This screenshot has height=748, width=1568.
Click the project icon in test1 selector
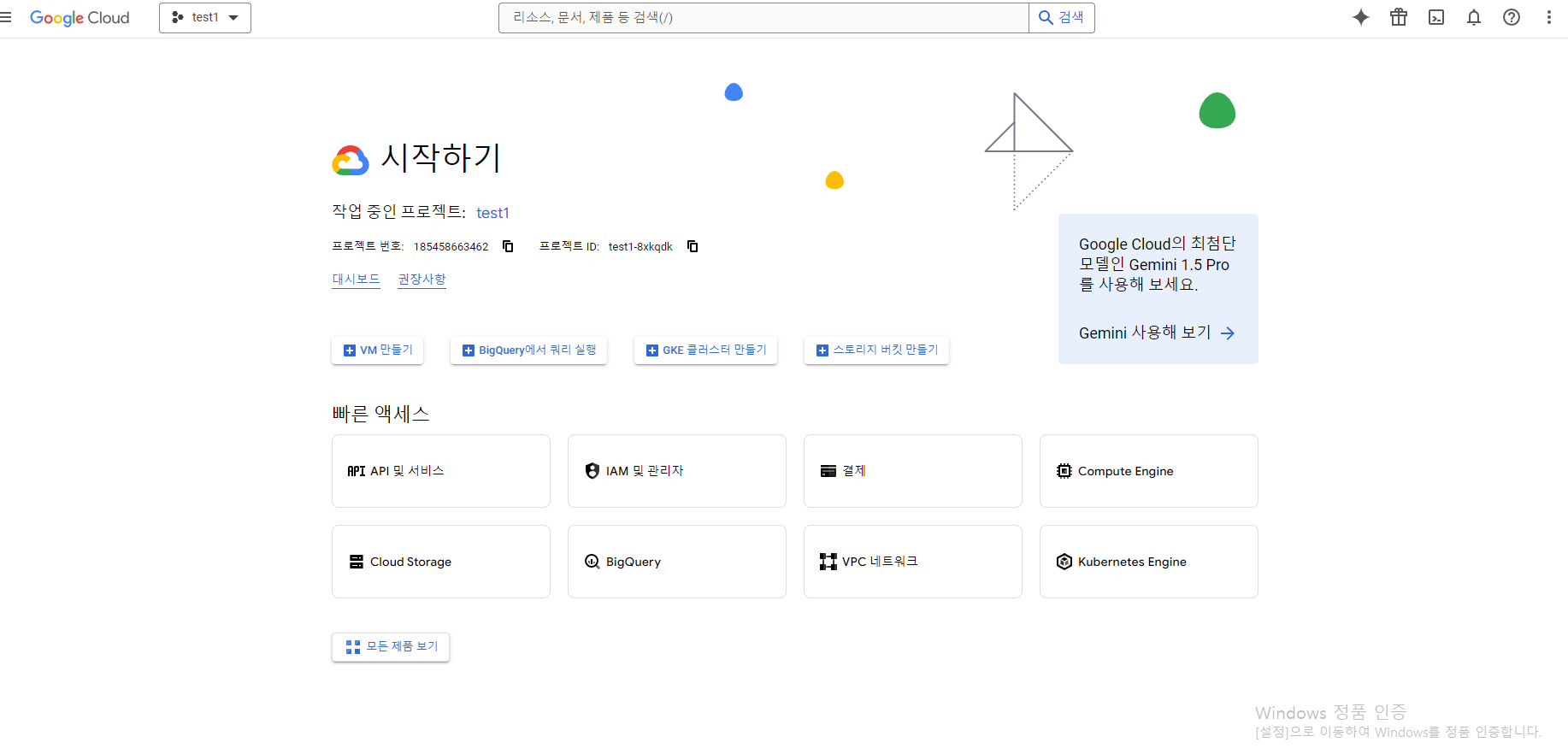(177, 17)
